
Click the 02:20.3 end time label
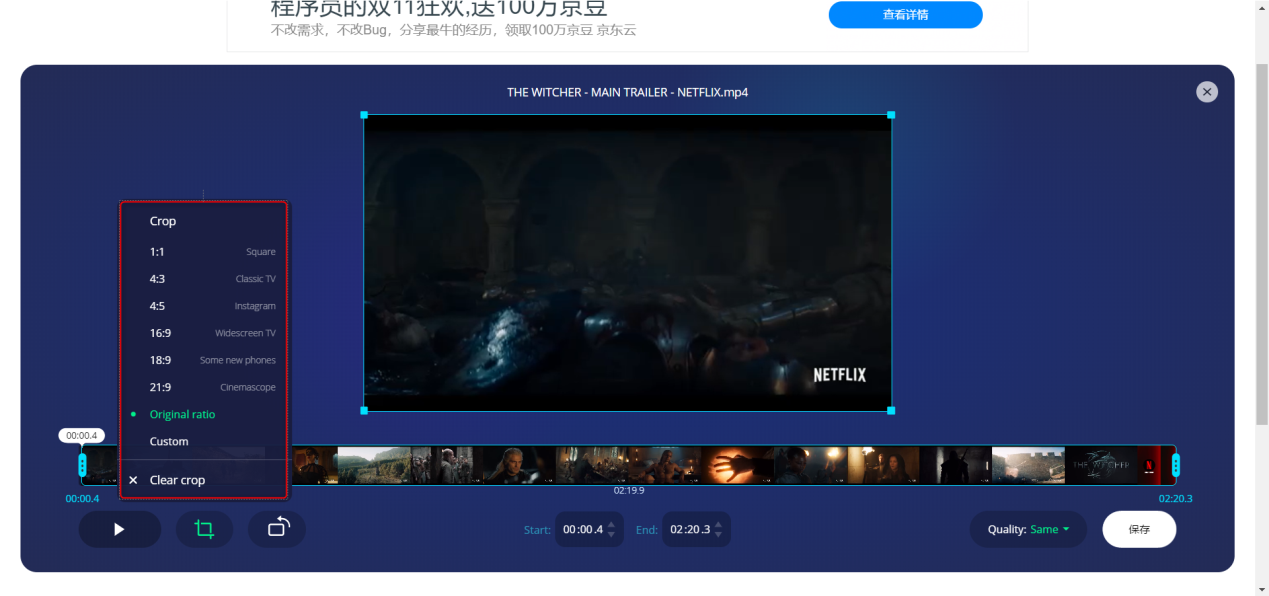click(x=1176, y=498)
